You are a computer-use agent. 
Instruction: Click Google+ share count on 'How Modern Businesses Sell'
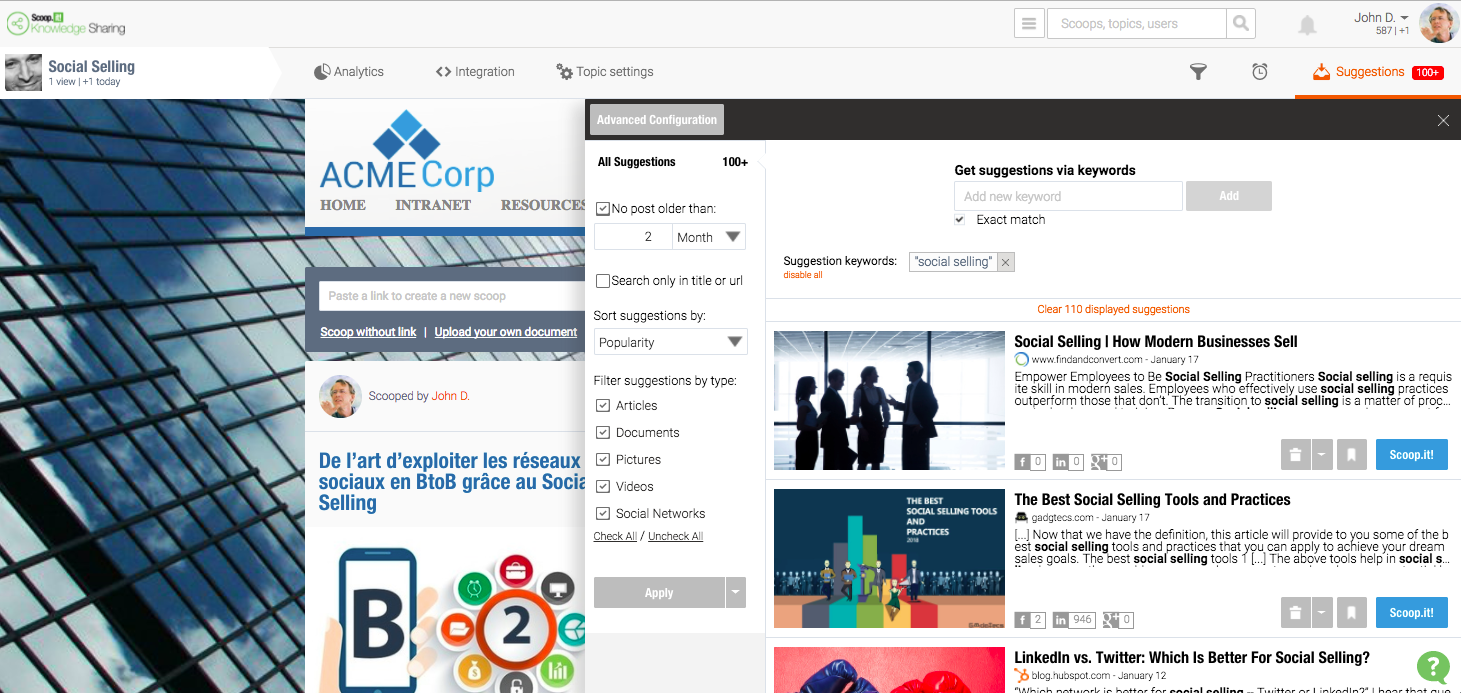pos(1105,462)
